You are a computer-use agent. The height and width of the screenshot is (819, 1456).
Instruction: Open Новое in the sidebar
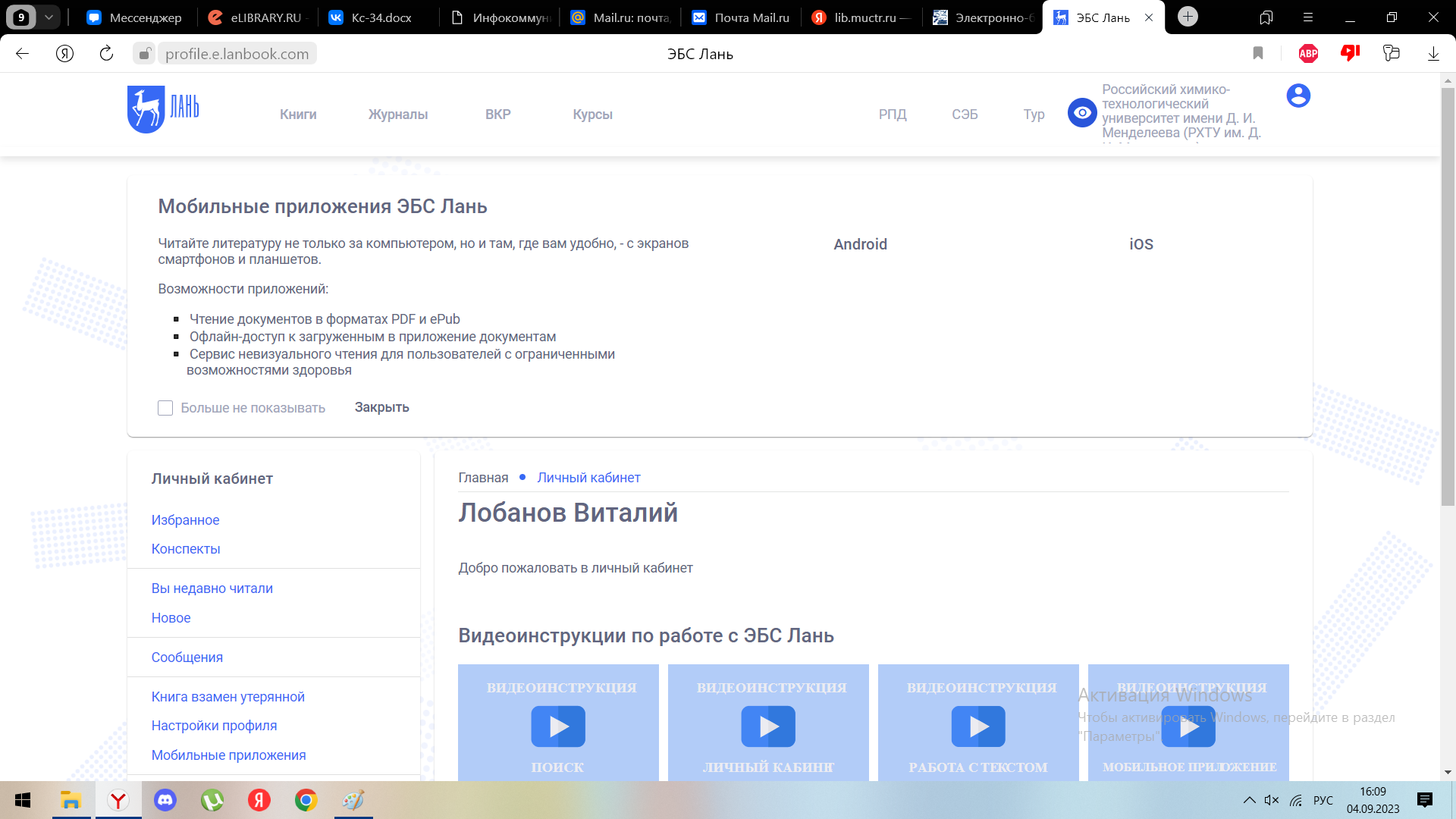[x=171, y=618]
